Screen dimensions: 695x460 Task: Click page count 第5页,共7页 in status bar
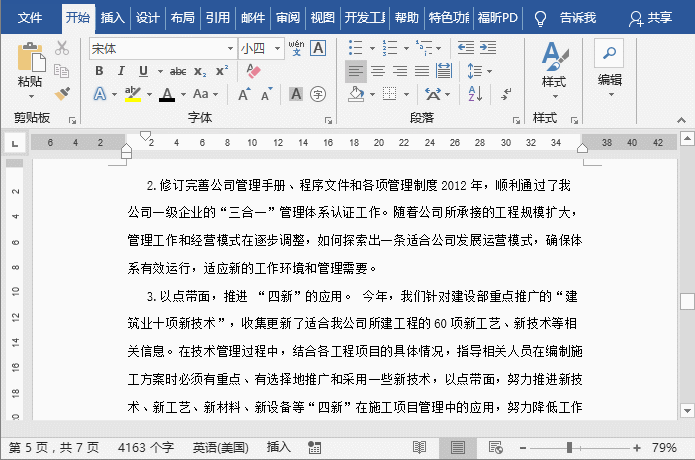(x=54, y=448)
